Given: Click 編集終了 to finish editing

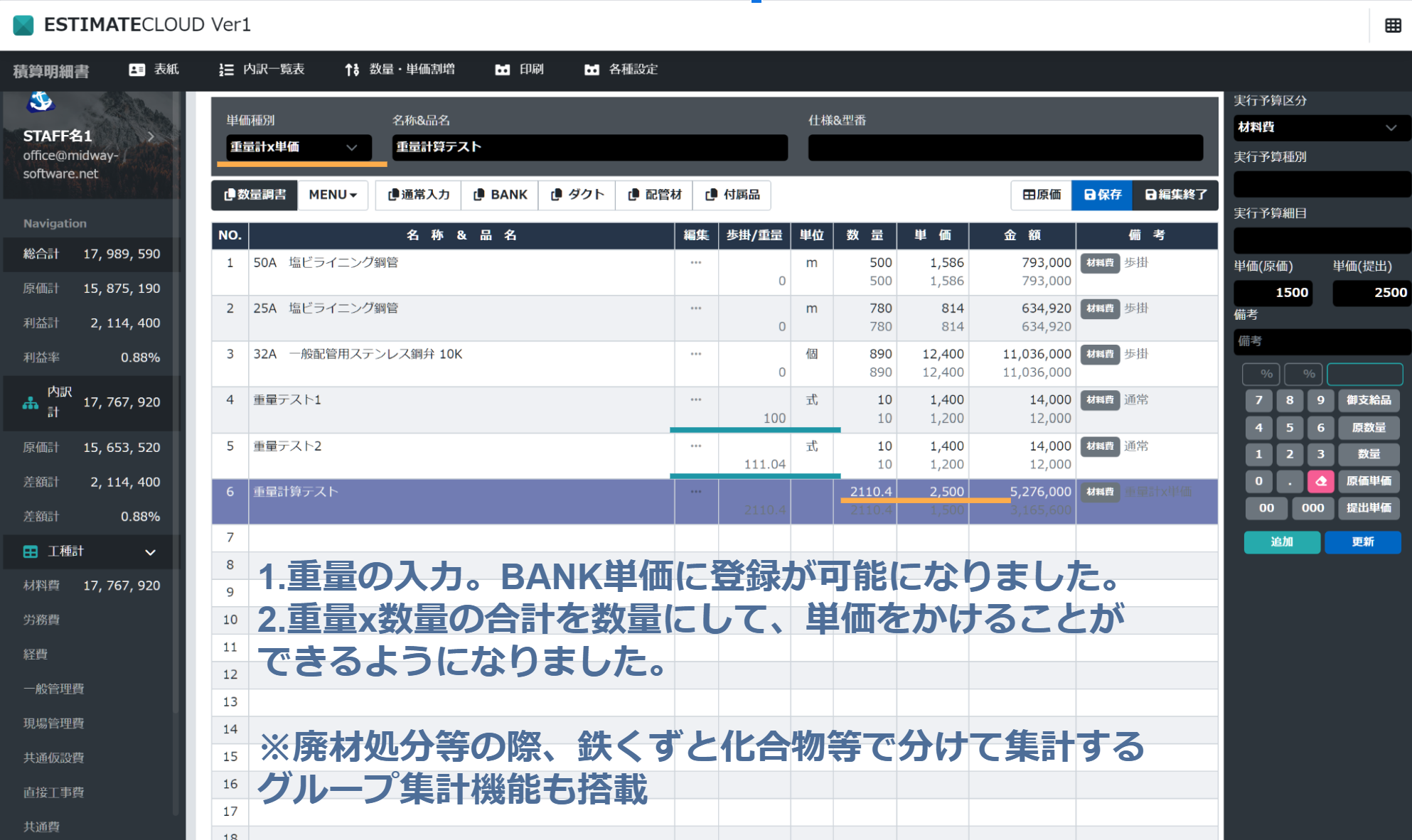Looking at the screenshot, I should [x=1175, y=195].
